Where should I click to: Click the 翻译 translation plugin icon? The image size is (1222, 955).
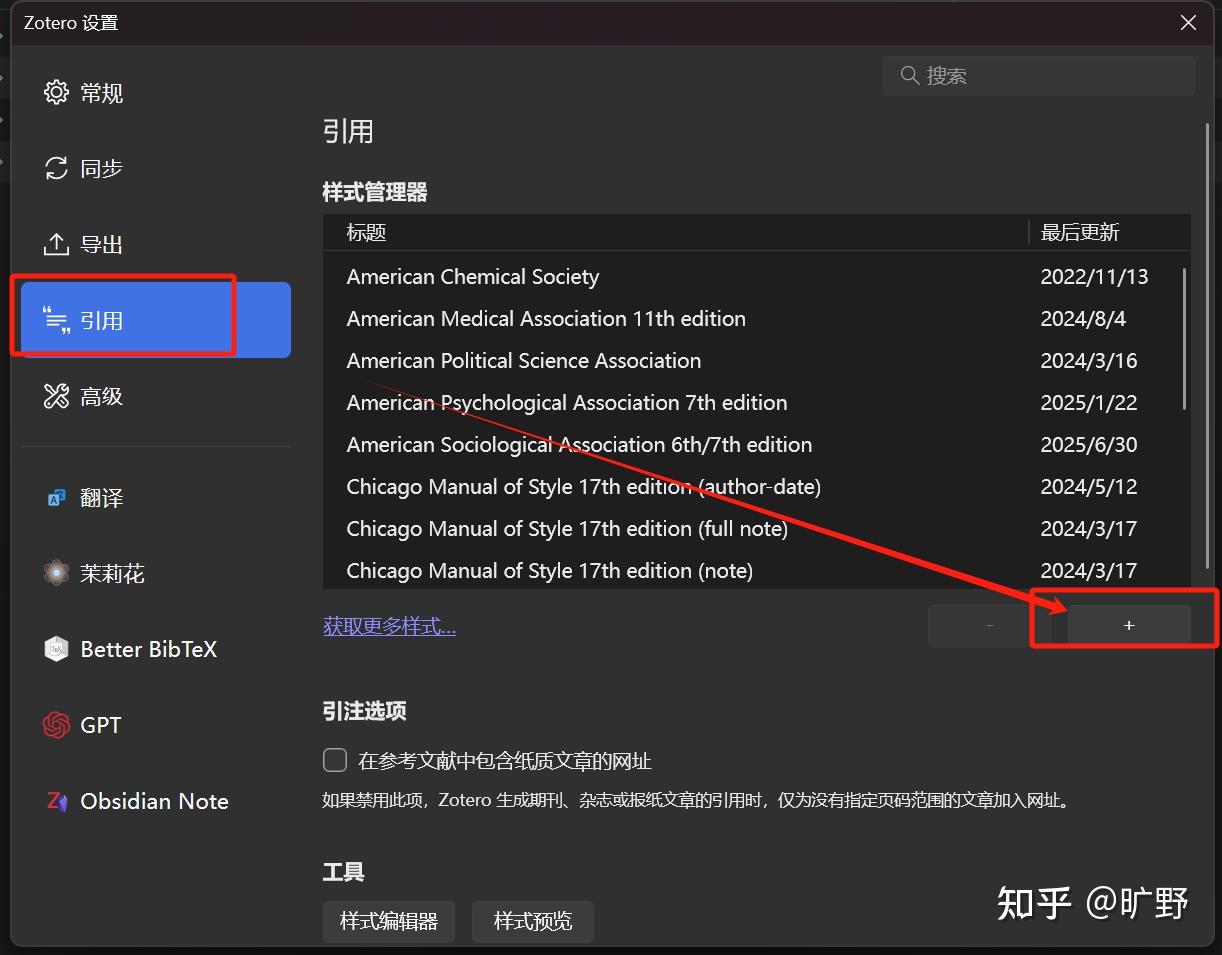(x=57, y=497)
